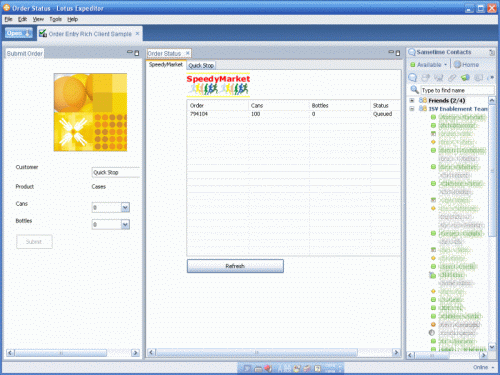Click contacts list scroll down arrow
This screenshot has width=500, height=375.
[x=492, y=347]
